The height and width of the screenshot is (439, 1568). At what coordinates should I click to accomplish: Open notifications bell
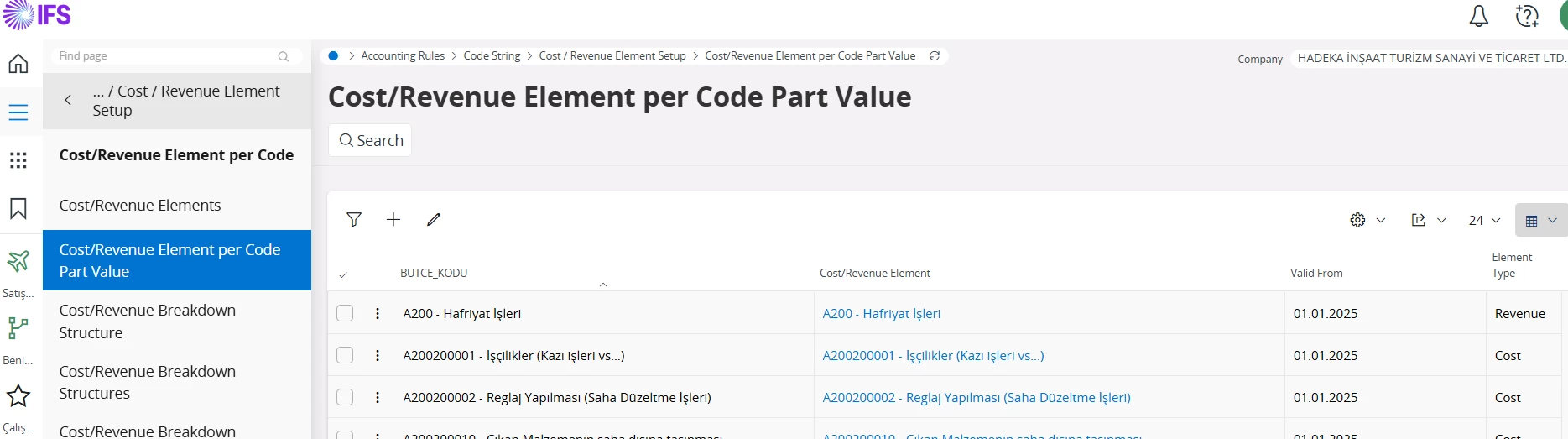tap(1479, 16)
